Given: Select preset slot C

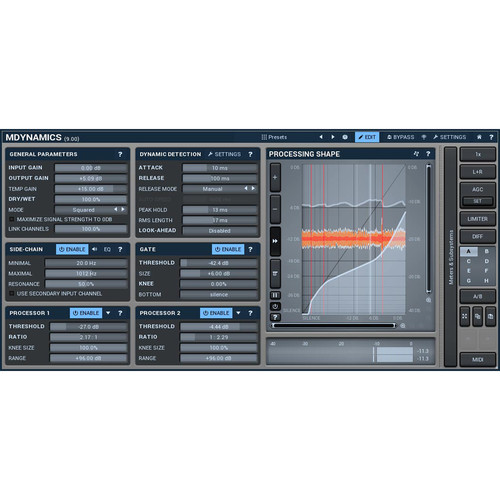Looking at the screenshot, I should [x=469, y=261].
